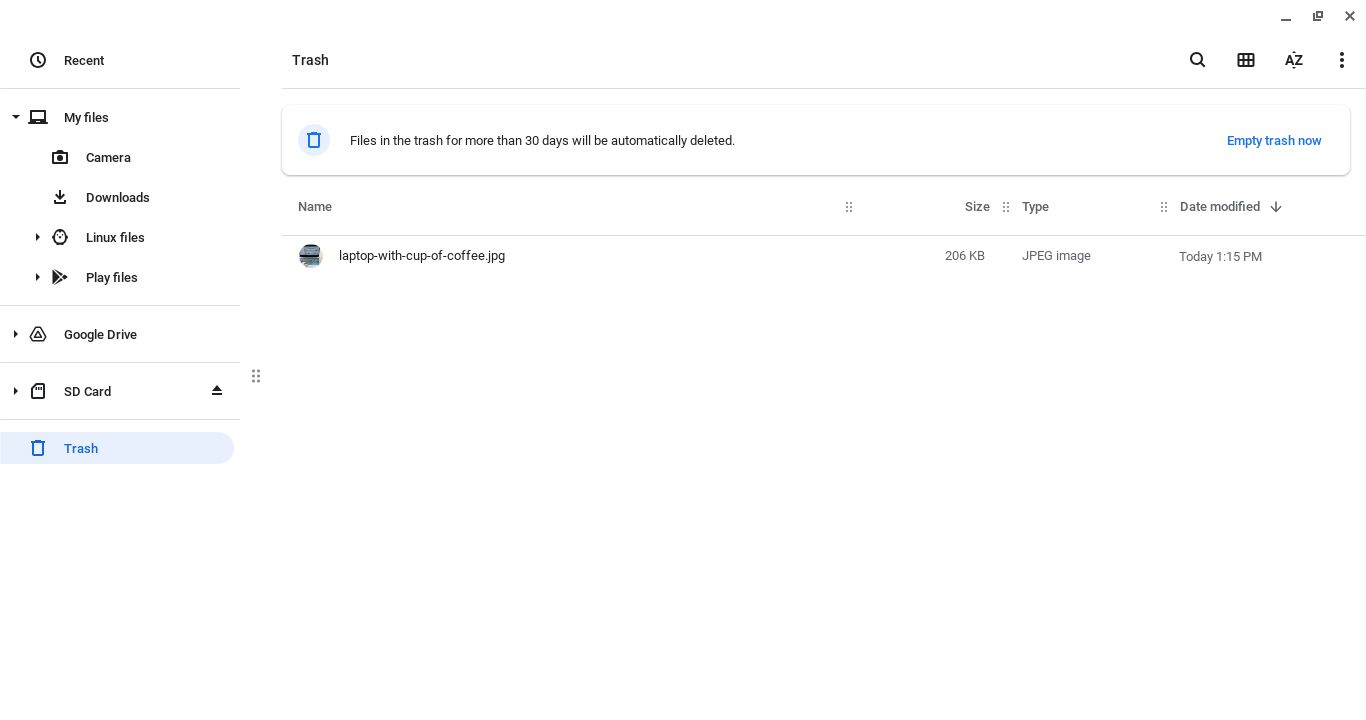Change the sort order with the A-Z icon

(x=1294, y=60)
